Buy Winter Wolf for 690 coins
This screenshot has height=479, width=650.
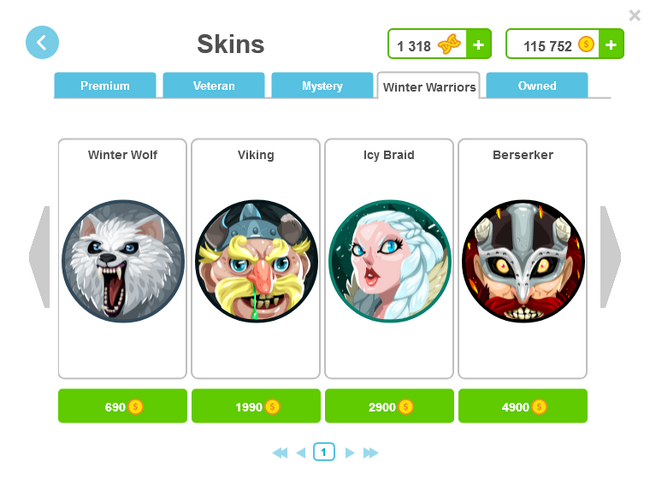point(123,406)
